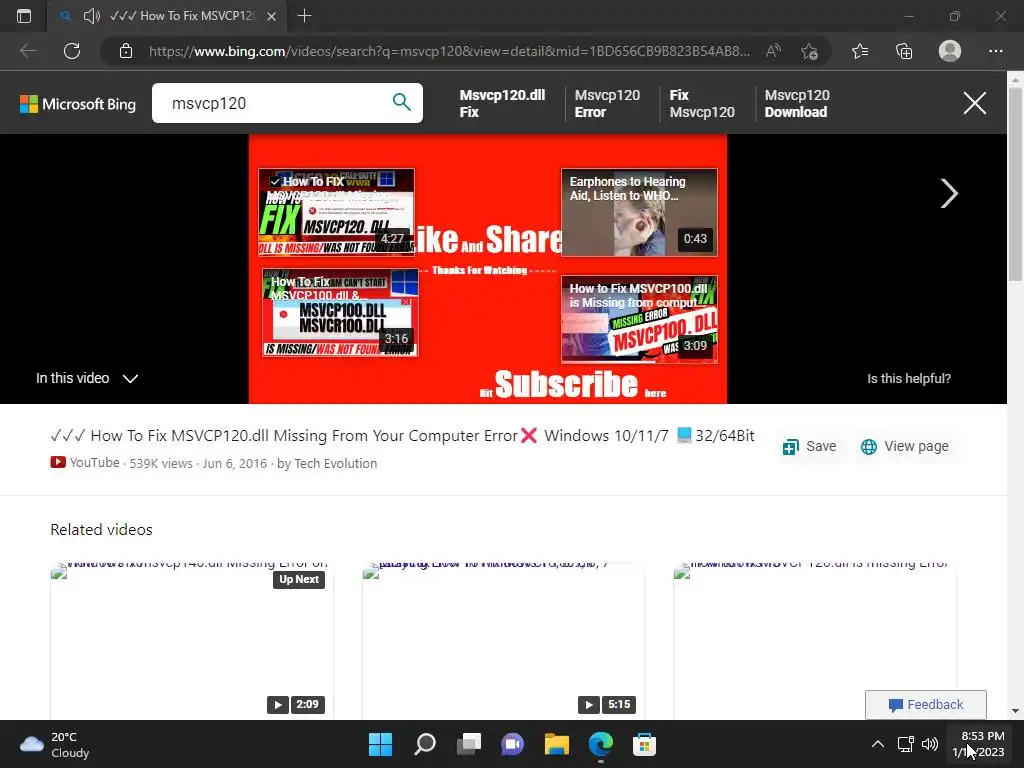Open the 5:15 related video
The image size is (1024, 768).
503,640
